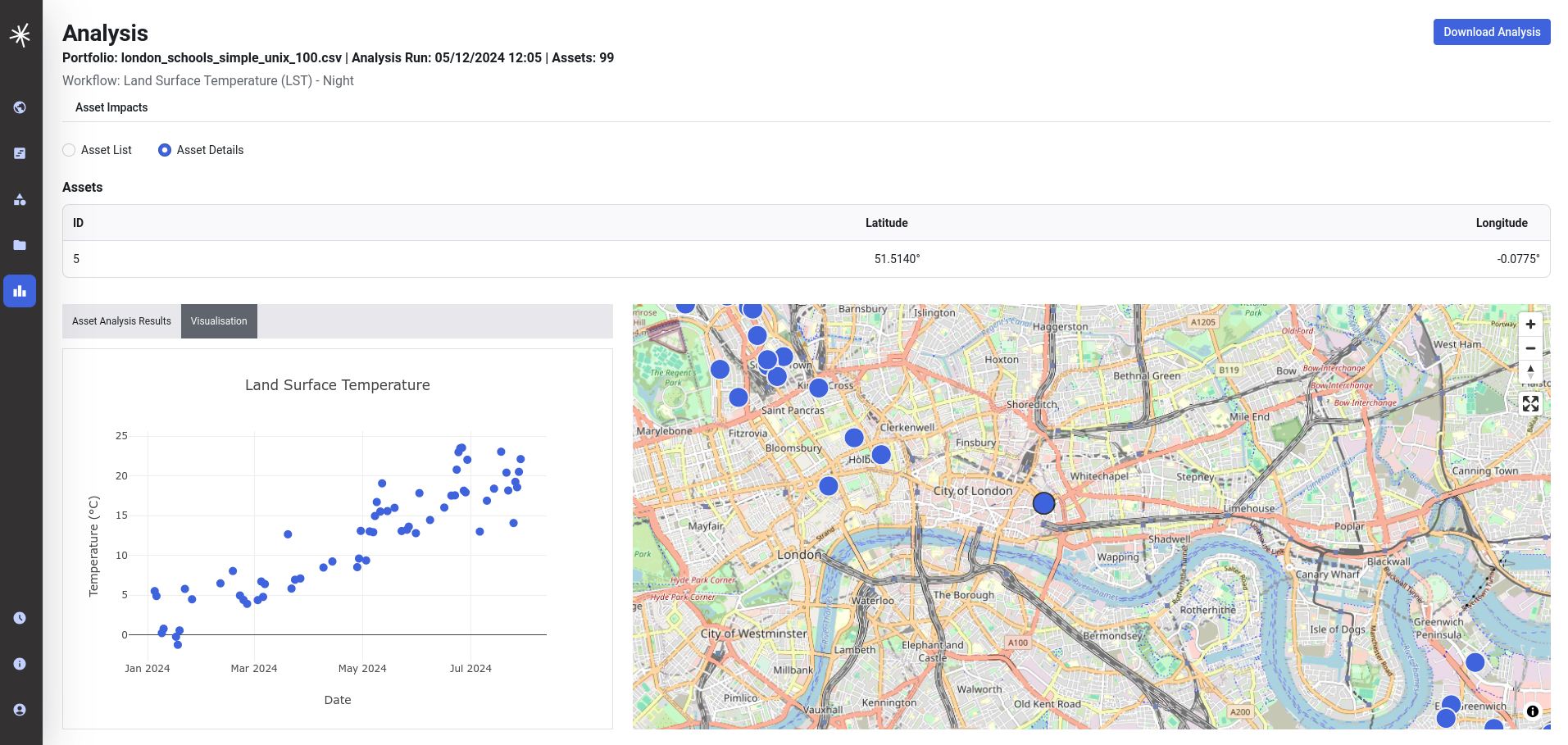Open the user account icon in the sidebar
This screenshot has width=1568, height=745.
pos(20,710)
